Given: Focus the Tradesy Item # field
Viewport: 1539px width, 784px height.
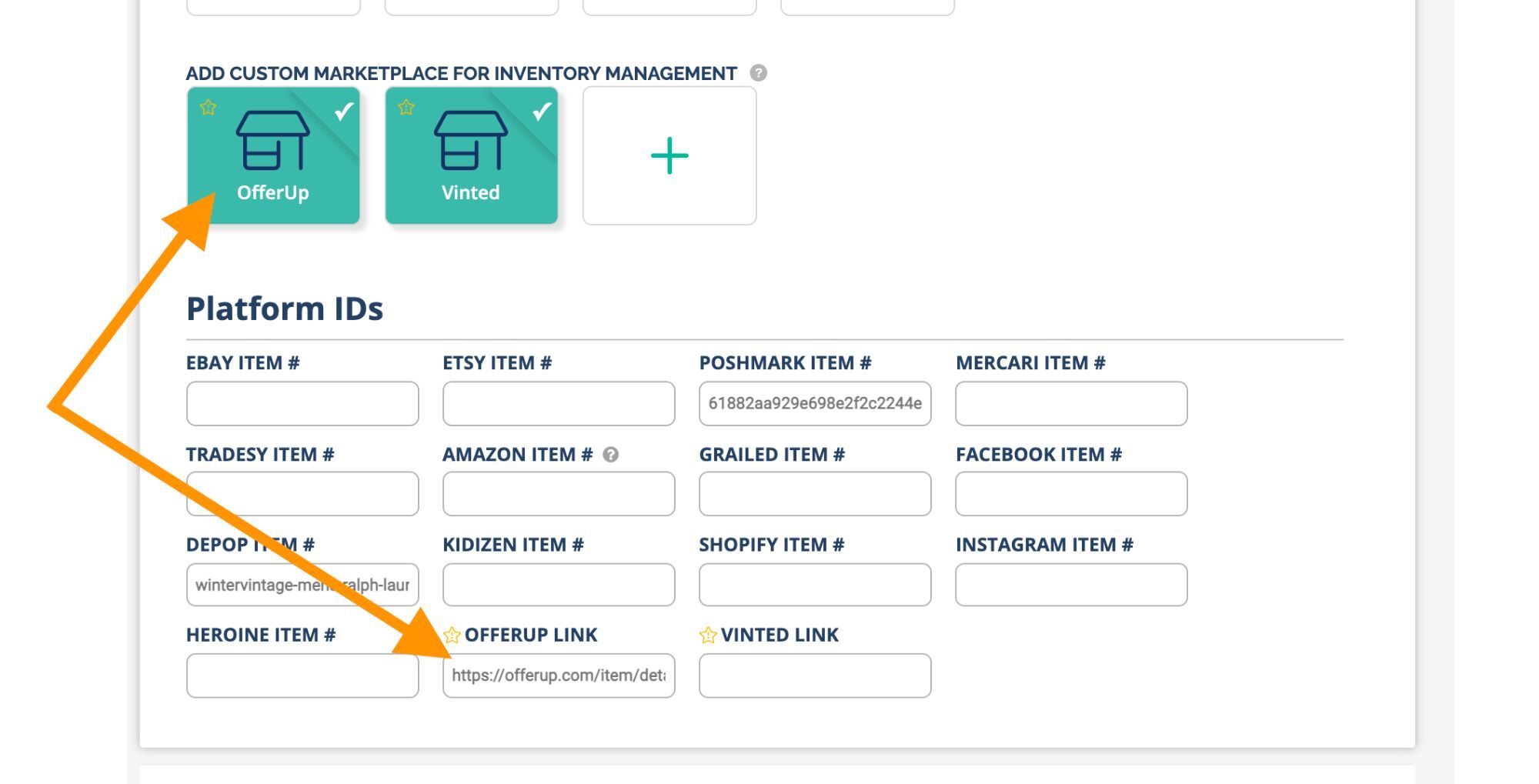Looking at the screenshot, I should [x=302, y=494].
